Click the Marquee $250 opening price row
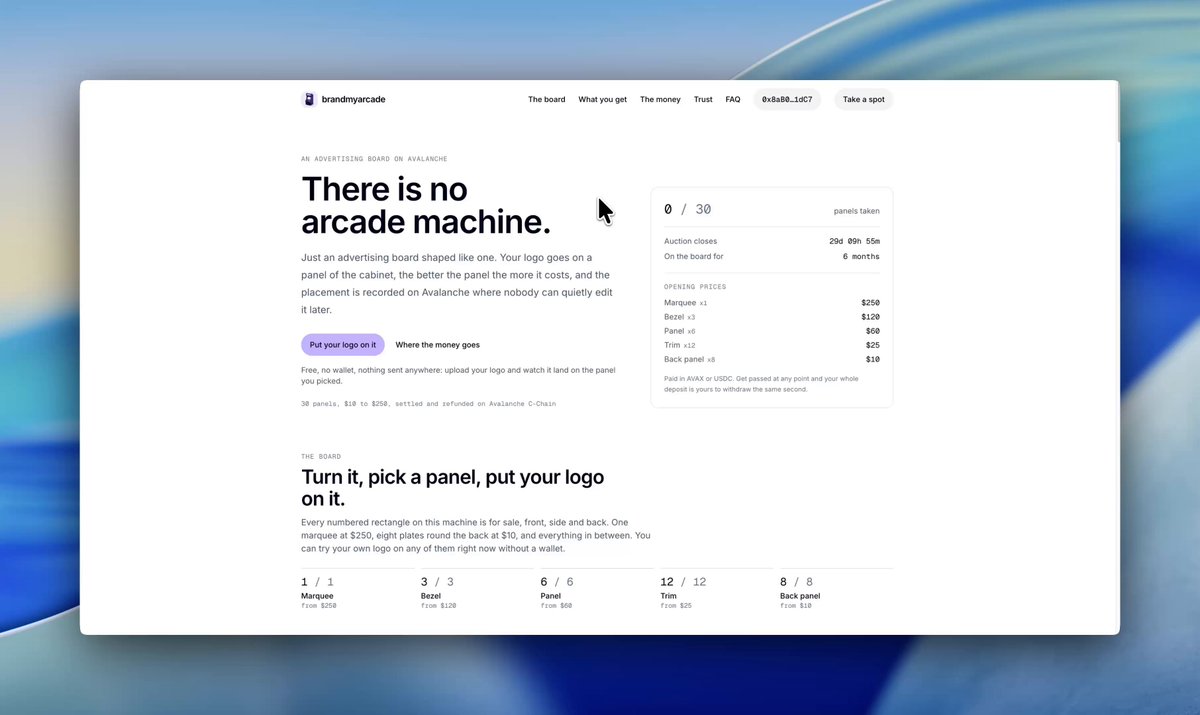This screenshot has width=1200, height=715. [x=772, y=302]
